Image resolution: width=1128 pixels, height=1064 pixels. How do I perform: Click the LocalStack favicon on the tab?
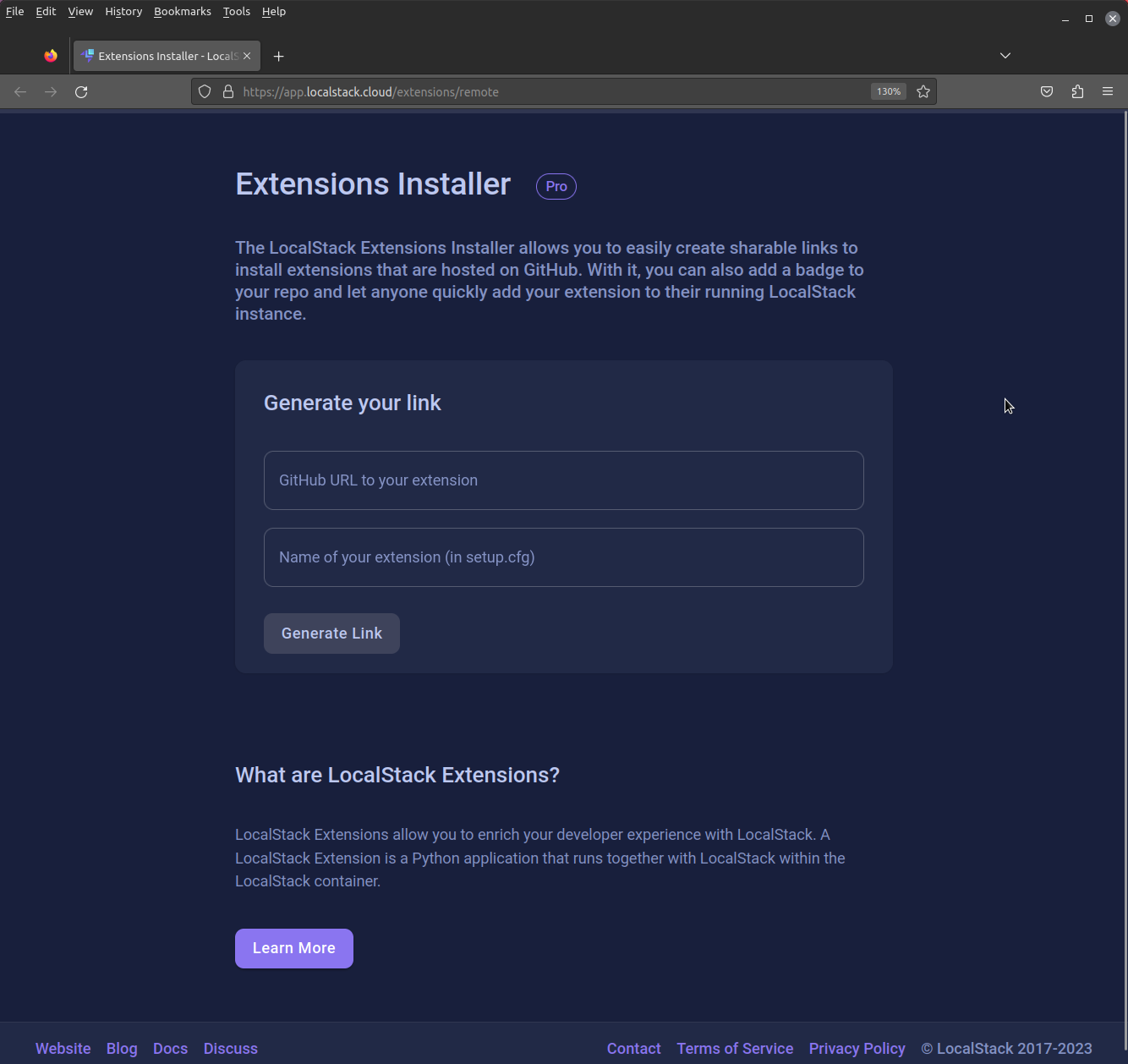point(88,56)
